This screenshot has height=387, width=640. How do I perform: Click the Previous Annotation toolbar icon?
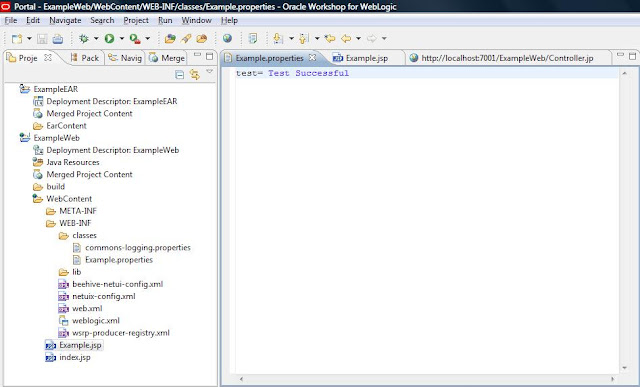pyautogui.click(x=304, y=38)
